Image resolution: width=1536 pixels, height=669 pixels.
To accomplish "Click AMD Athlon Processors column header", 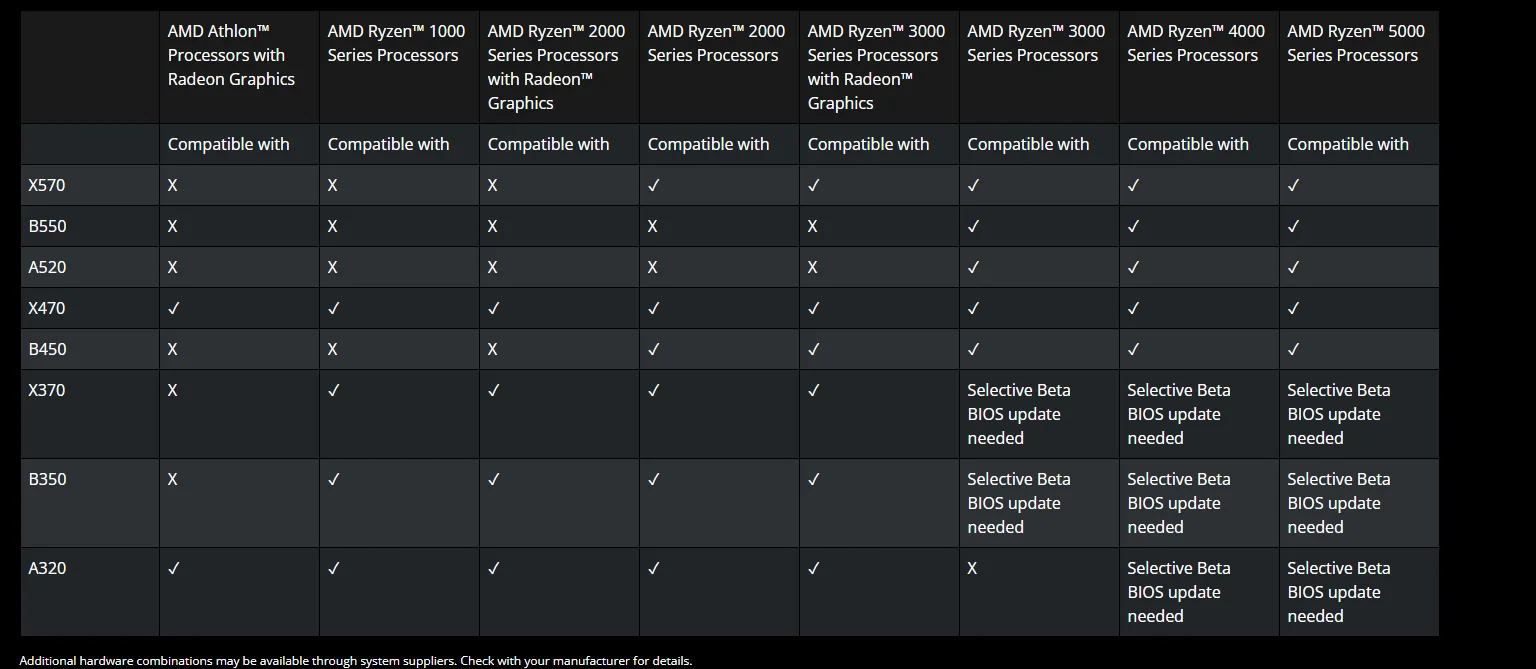I will 231,55.
